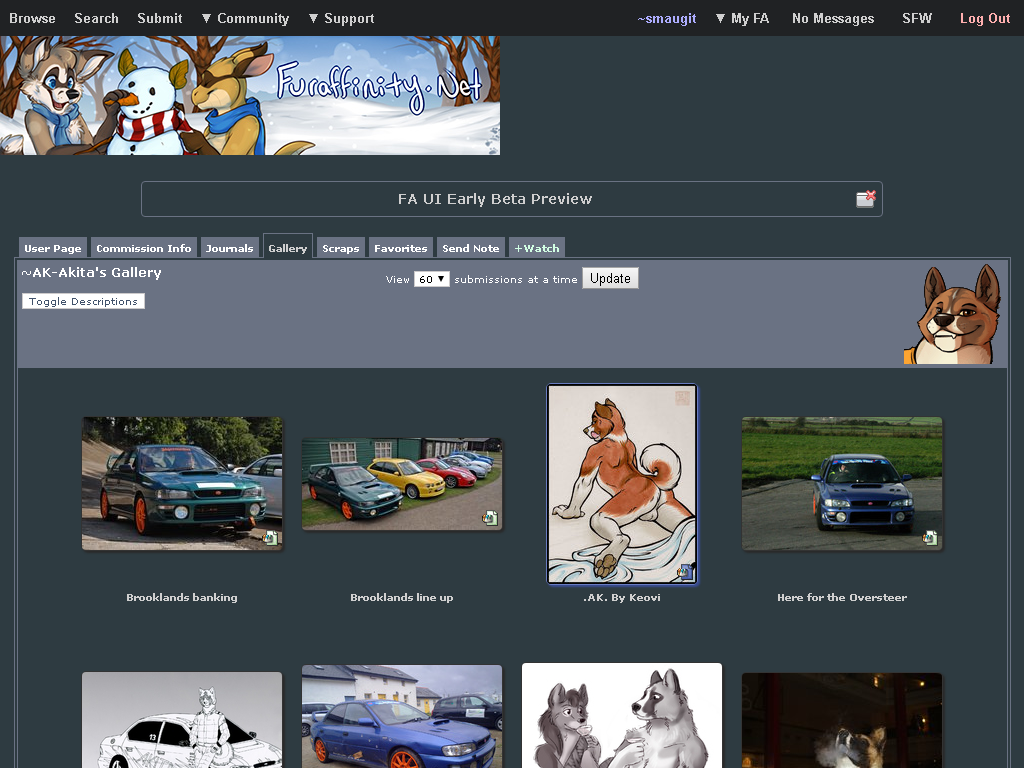Click the Furaffinity.Net banner logo
Viewport: 1024px width, 768px height.
[250, 95]
